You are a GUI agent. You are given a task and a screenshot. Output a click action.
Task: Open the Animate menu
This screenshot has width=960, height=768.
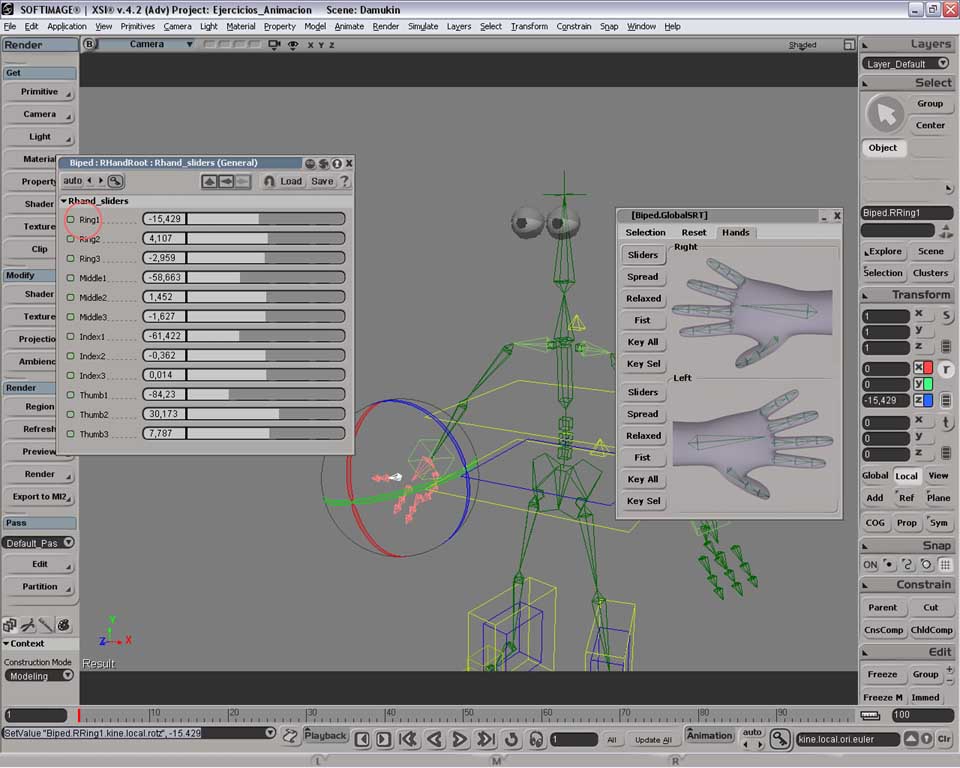[x=349, y=26]
